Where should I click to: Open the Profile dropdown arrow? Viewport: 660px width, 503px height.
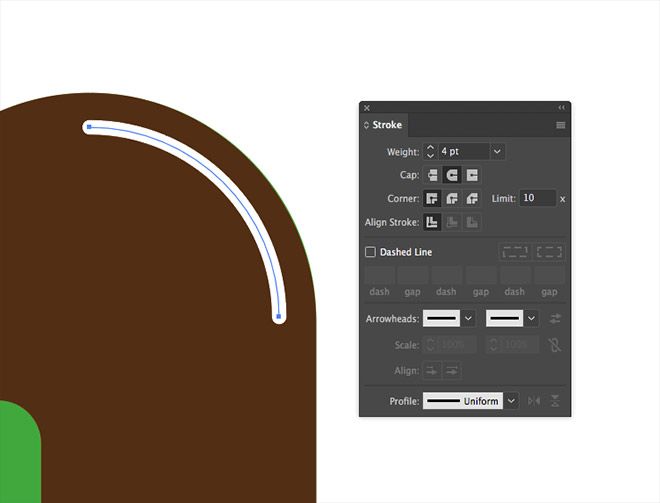pyautogui.click(x=511, y=401)
